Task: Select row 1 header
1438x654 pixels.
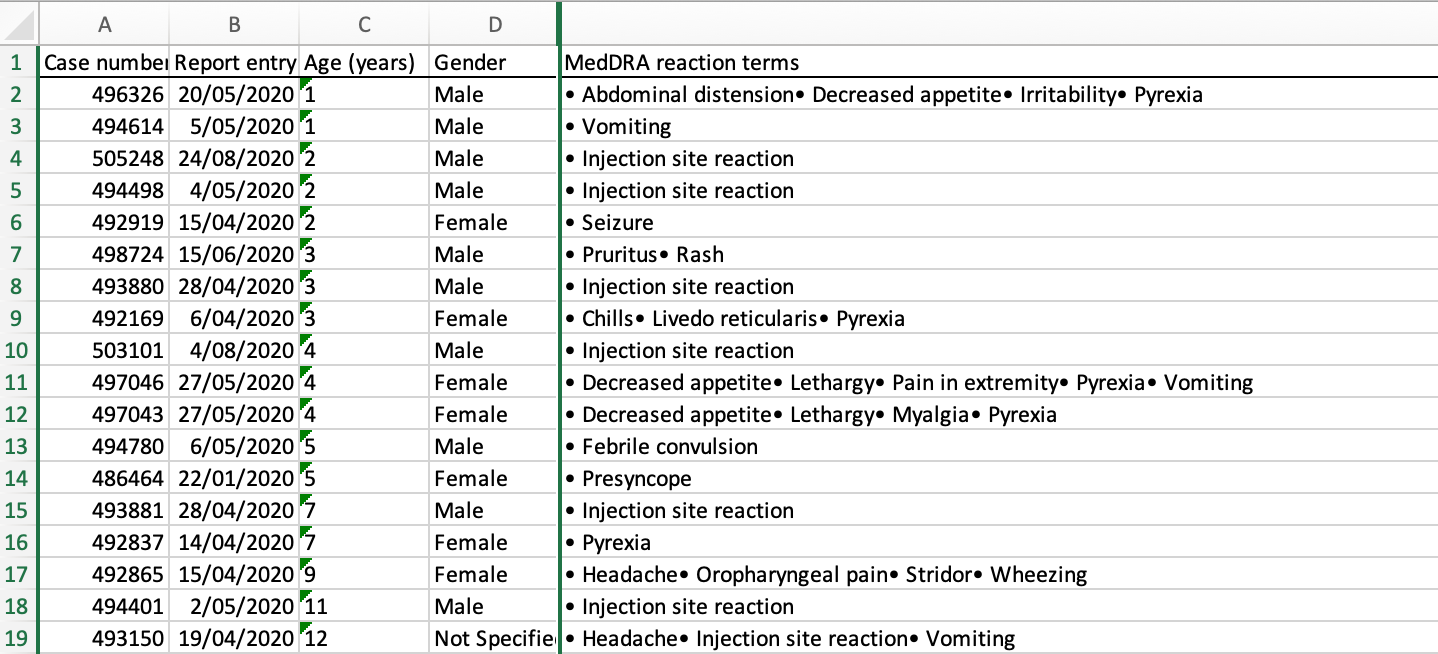Action: coord(17,63)
